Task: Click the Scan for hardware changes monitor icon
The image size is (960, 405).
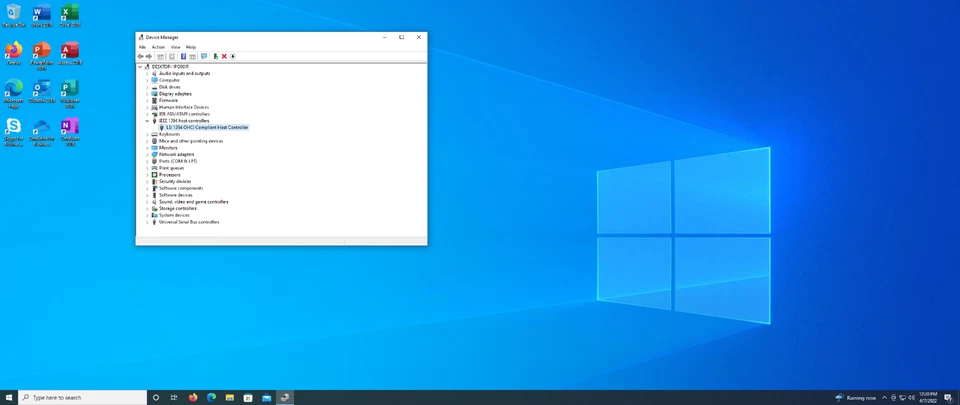Action: [204, 56]
